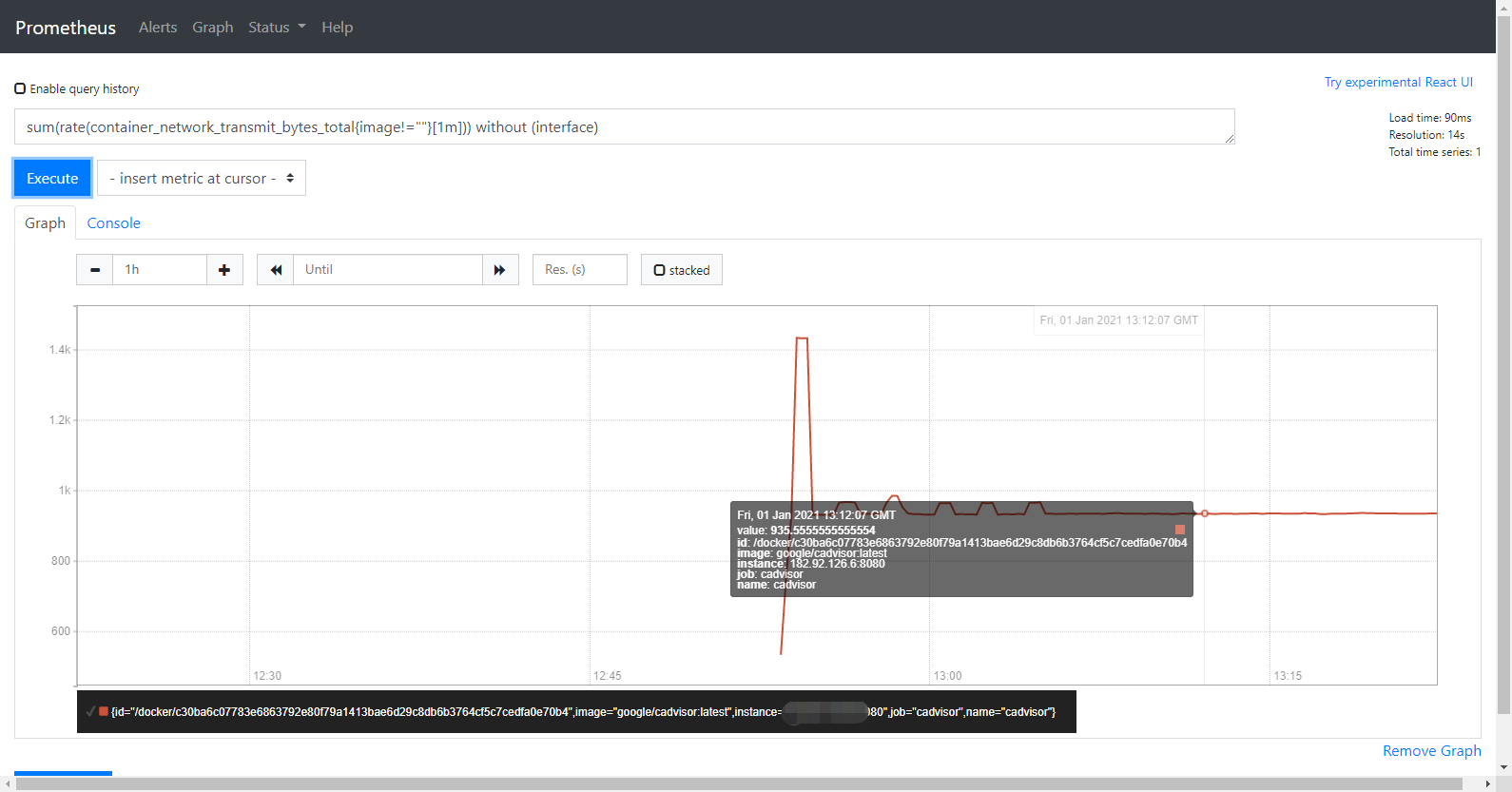Viewport: 1512px width, 792px height.
Task: Click the red legend color square
Action: (104, 711)
